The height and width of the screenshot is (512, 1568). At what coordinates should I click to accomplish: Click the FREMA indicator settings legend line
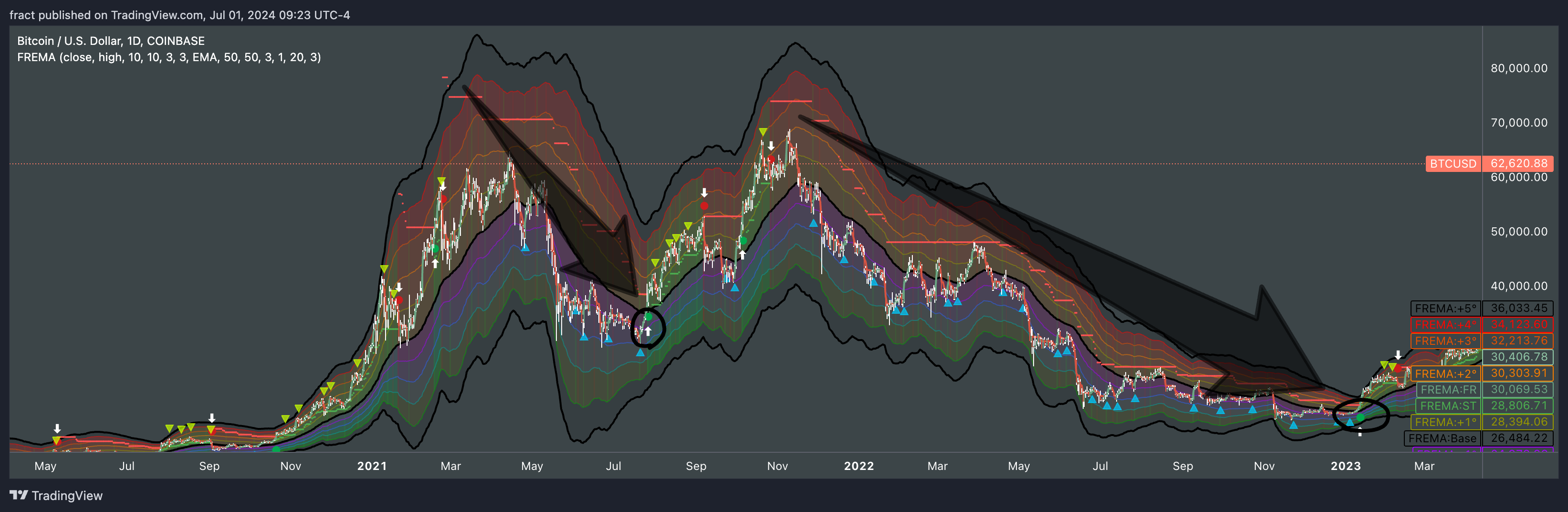pos(169,57)
